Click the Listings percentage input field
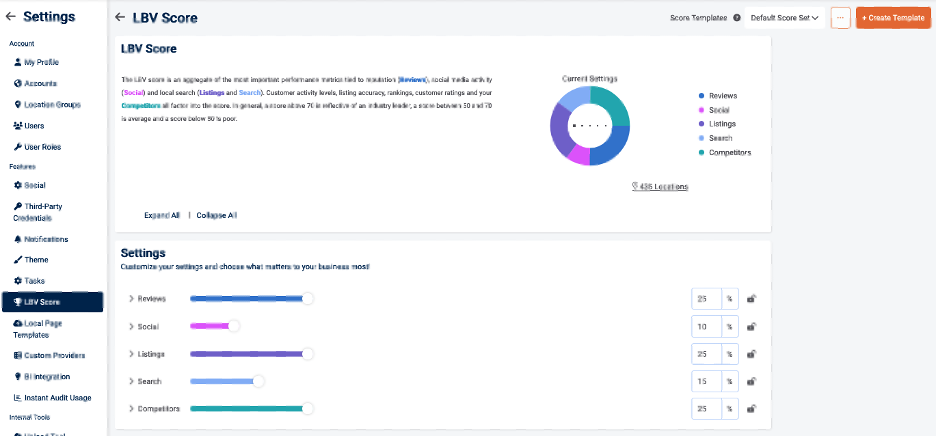The height and width of the screenshot is (436, 936). [x=706, y=354]
